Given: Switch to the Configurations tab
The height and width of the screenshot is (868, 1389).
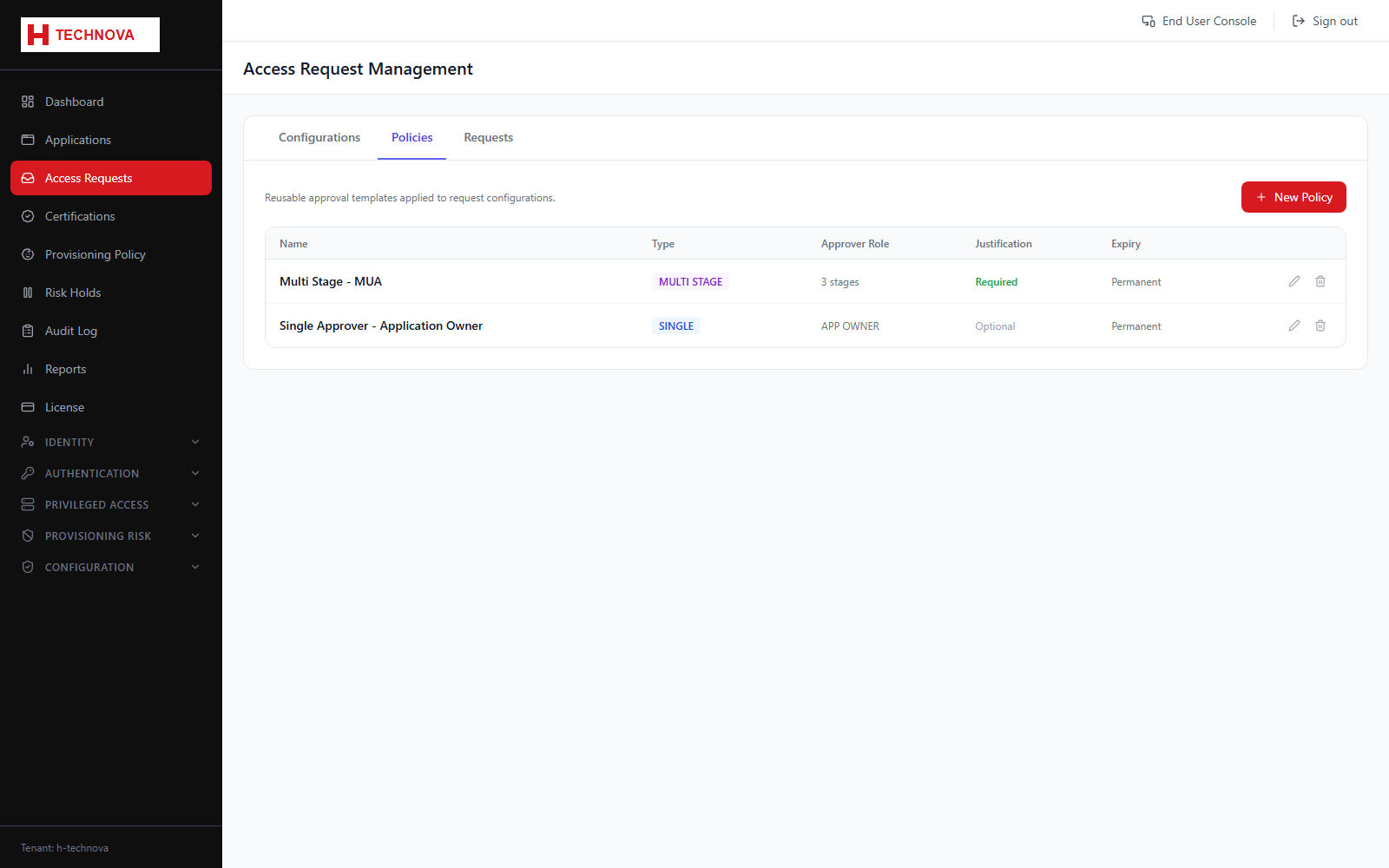Looking at the screenshot, I should pyautogui.click(x=319, y=137).
